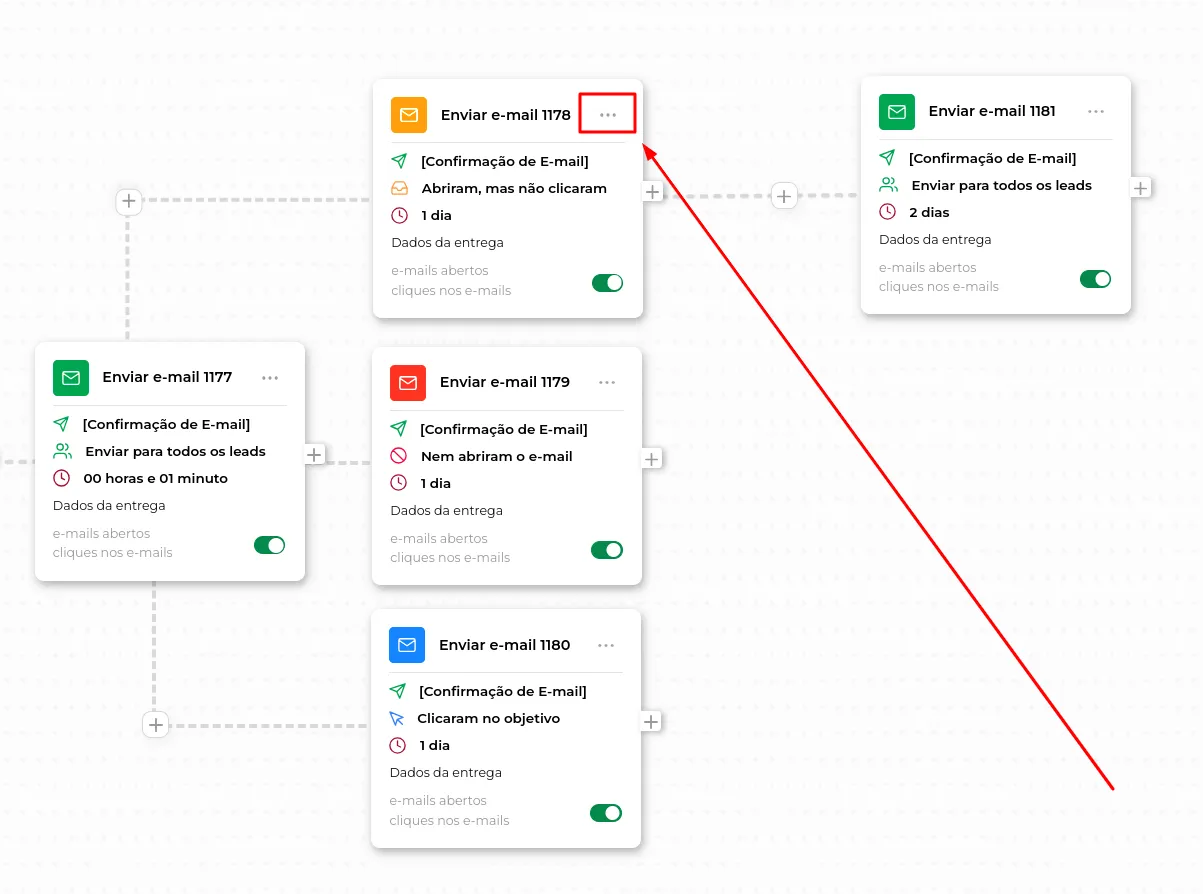Click '[Confirmação de E-mail]' in e-mail 1178 card

pos(505,161)
